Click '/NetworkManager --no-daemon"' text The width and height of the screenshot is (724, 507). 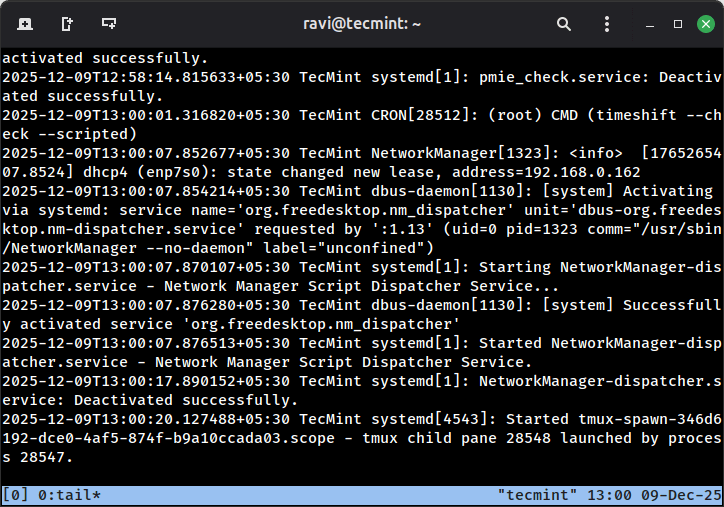128,248
